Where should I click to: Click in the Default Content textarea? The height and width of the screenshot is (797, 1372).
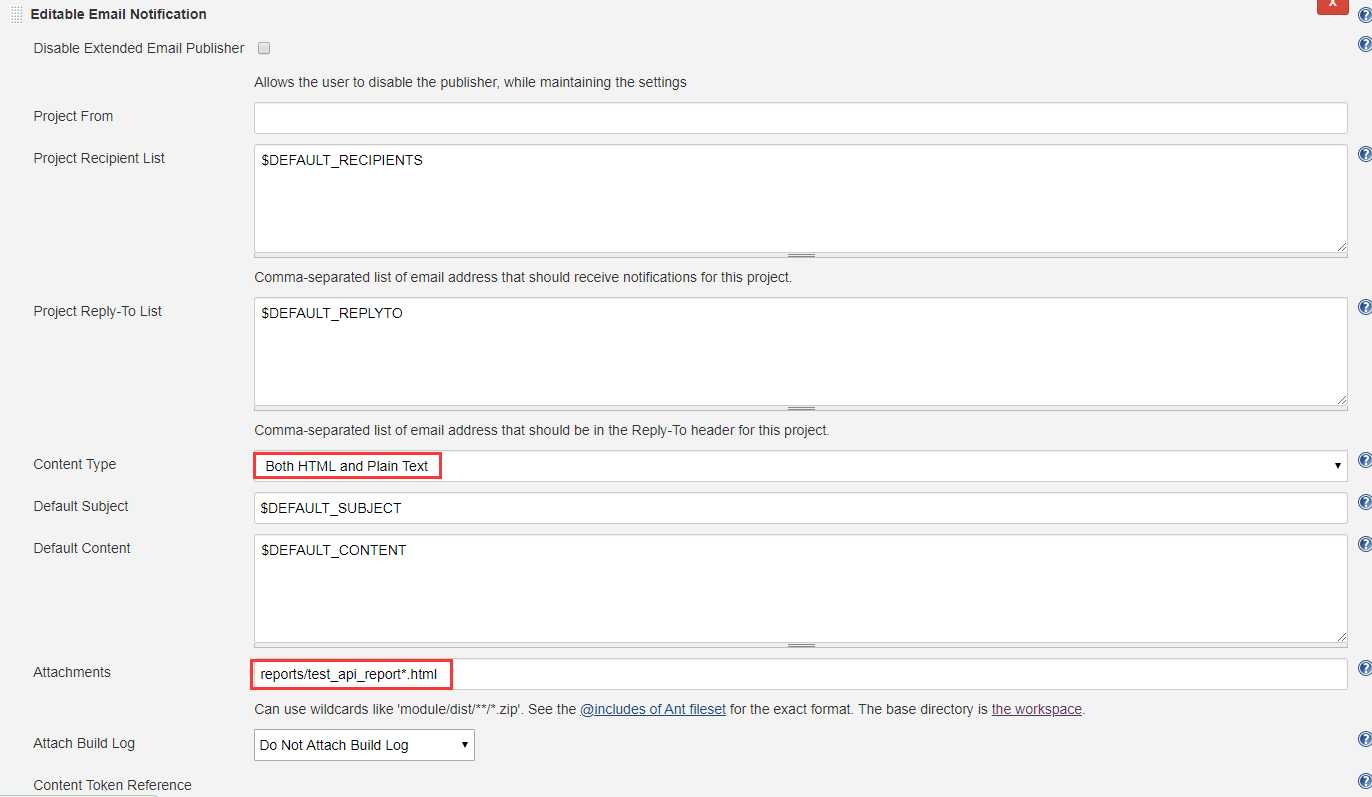click(x=800, y=588)
